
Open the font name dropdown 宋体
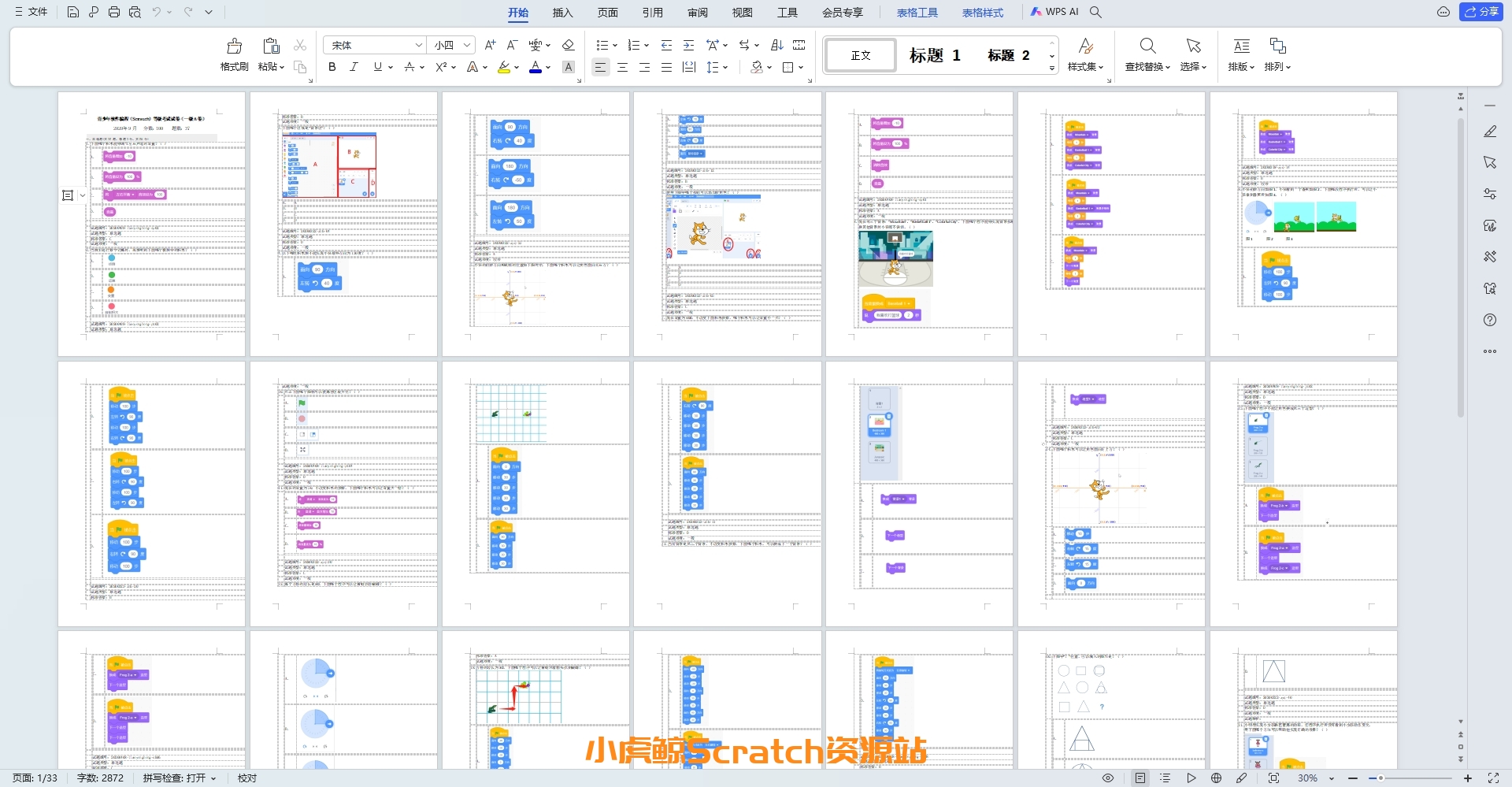coord(418,45)
